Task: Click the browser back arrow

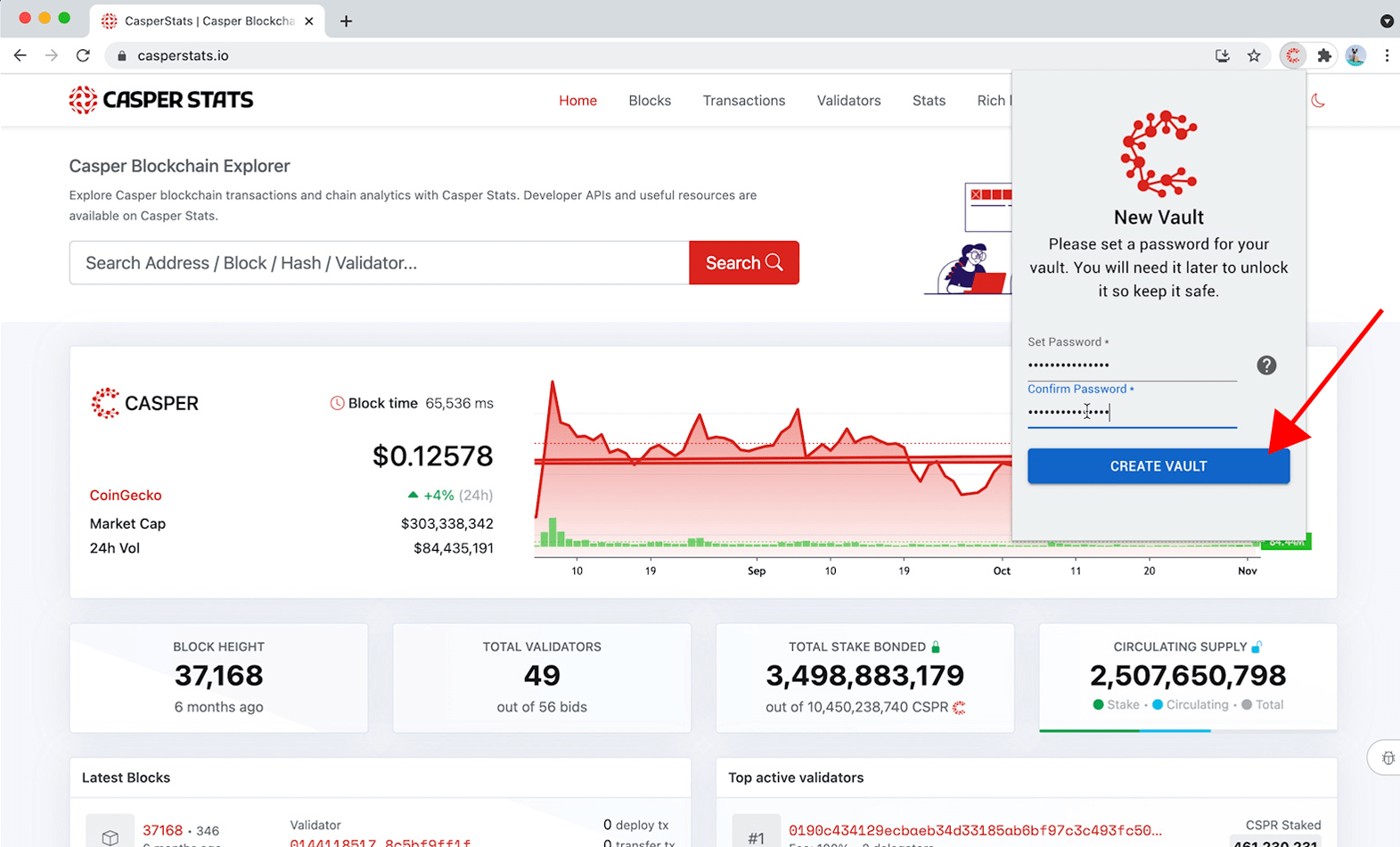Action: coord(20,55)
